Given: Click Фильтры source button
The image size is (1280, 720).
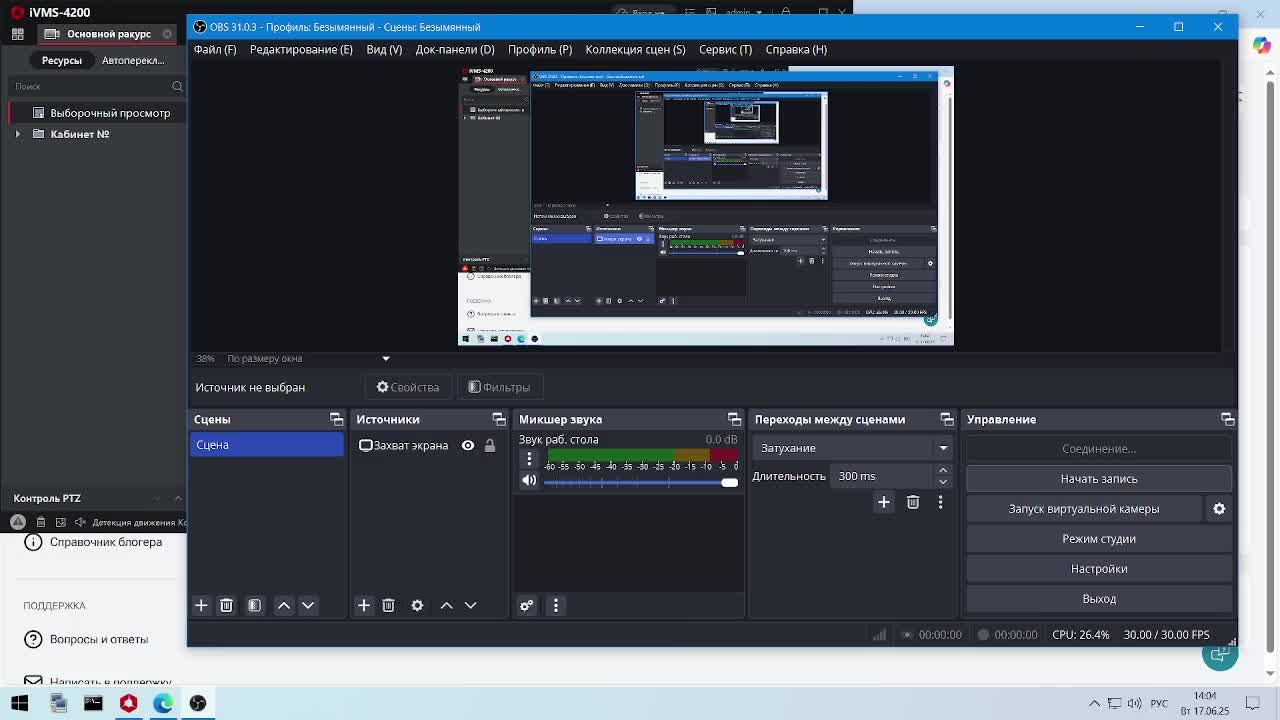Looking at the screenshot, I should click(x=499, y=387).
